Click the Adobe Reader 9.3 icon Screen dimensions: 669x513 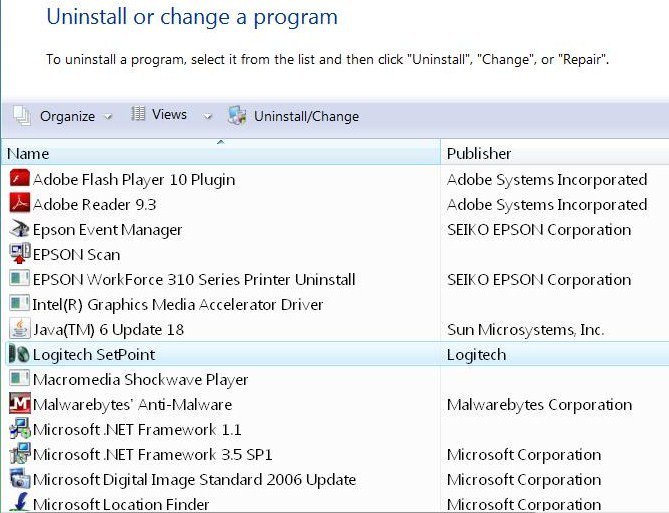[x=20, y=204]
